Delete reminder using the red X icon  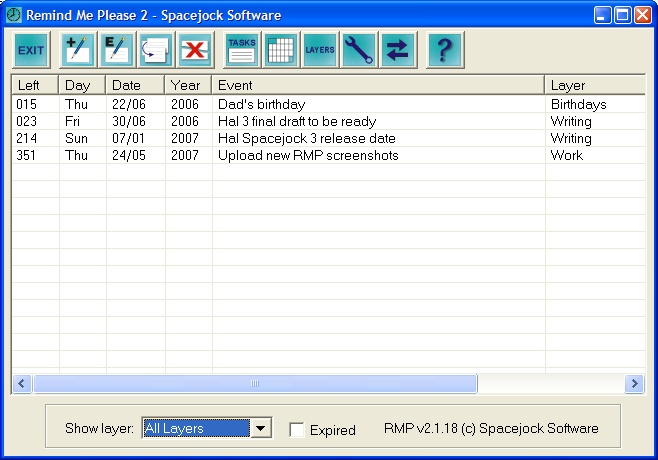pos(195,49)
